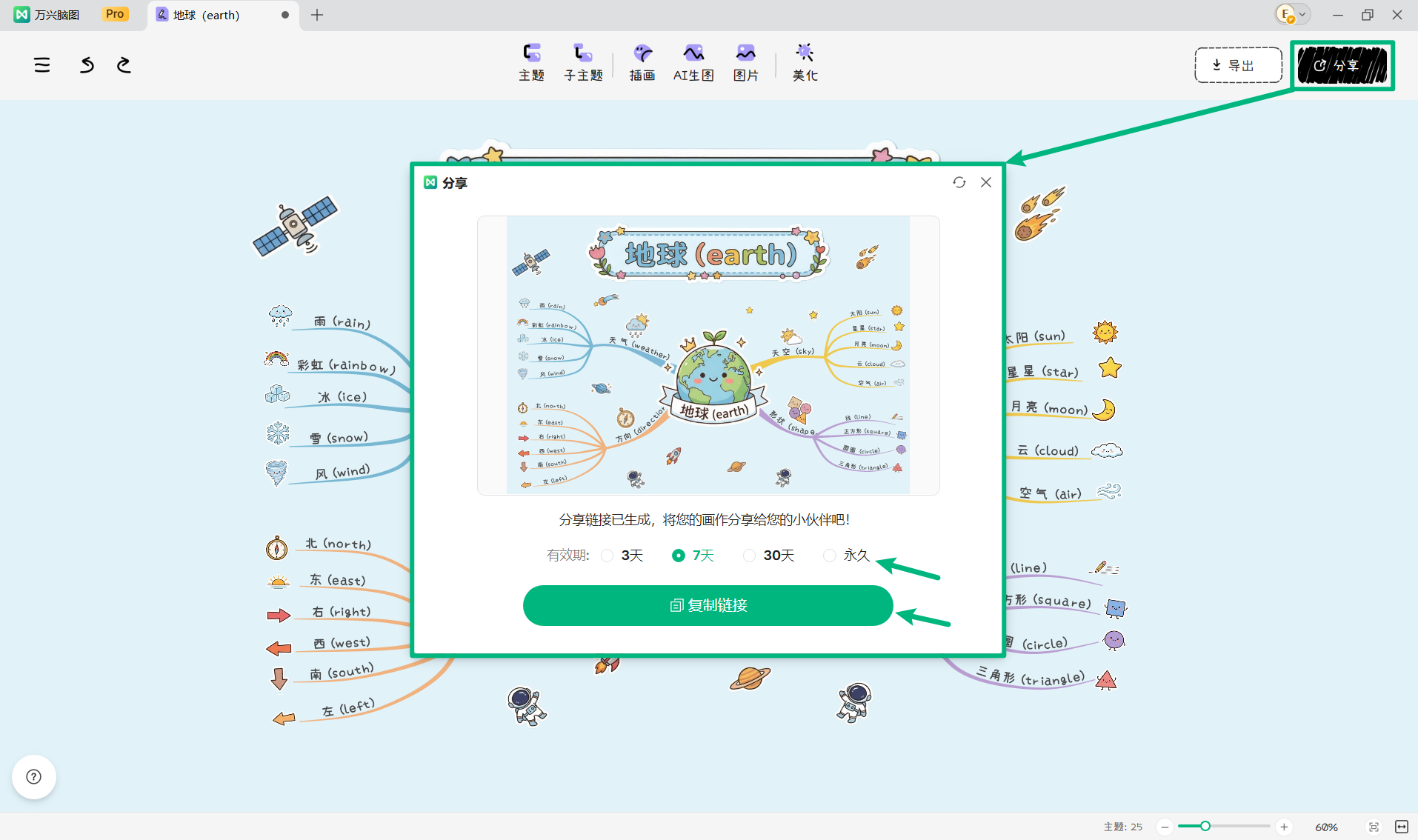Insert an image via 图片
Image resolution: width=1418 pixels, height=840 pixels.
tap(745, 62)
